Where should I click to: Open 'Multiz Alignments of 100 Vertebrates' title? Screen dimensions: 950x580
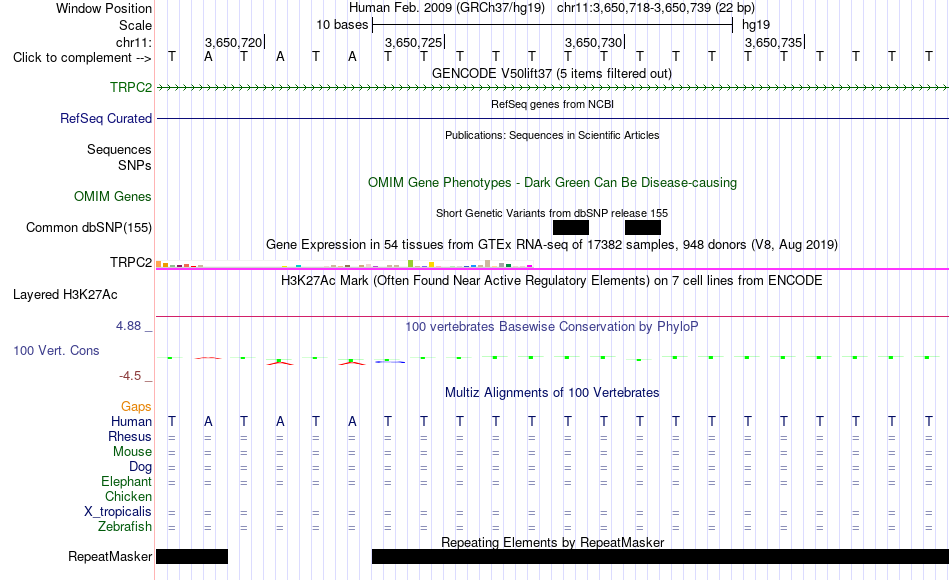click(x=552, y=392)
